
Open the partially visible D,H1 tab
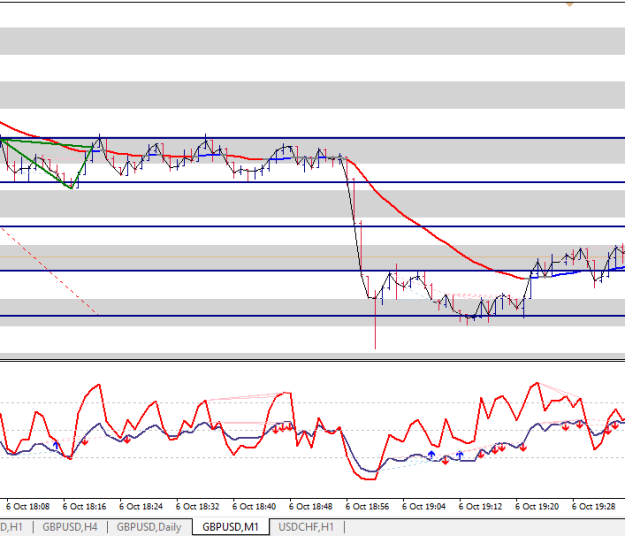click(x=11, y=527)
